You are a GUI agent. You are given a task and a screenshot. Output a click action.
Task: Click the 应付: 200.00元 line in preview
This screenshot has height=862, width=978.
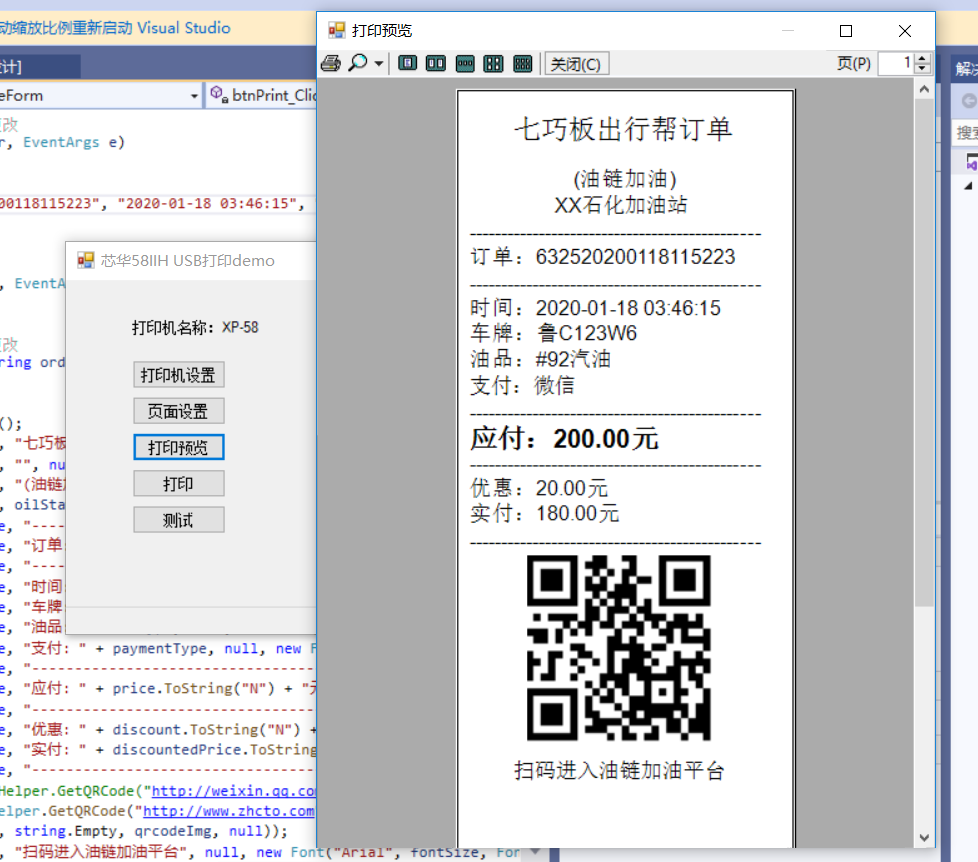(564, 438)
